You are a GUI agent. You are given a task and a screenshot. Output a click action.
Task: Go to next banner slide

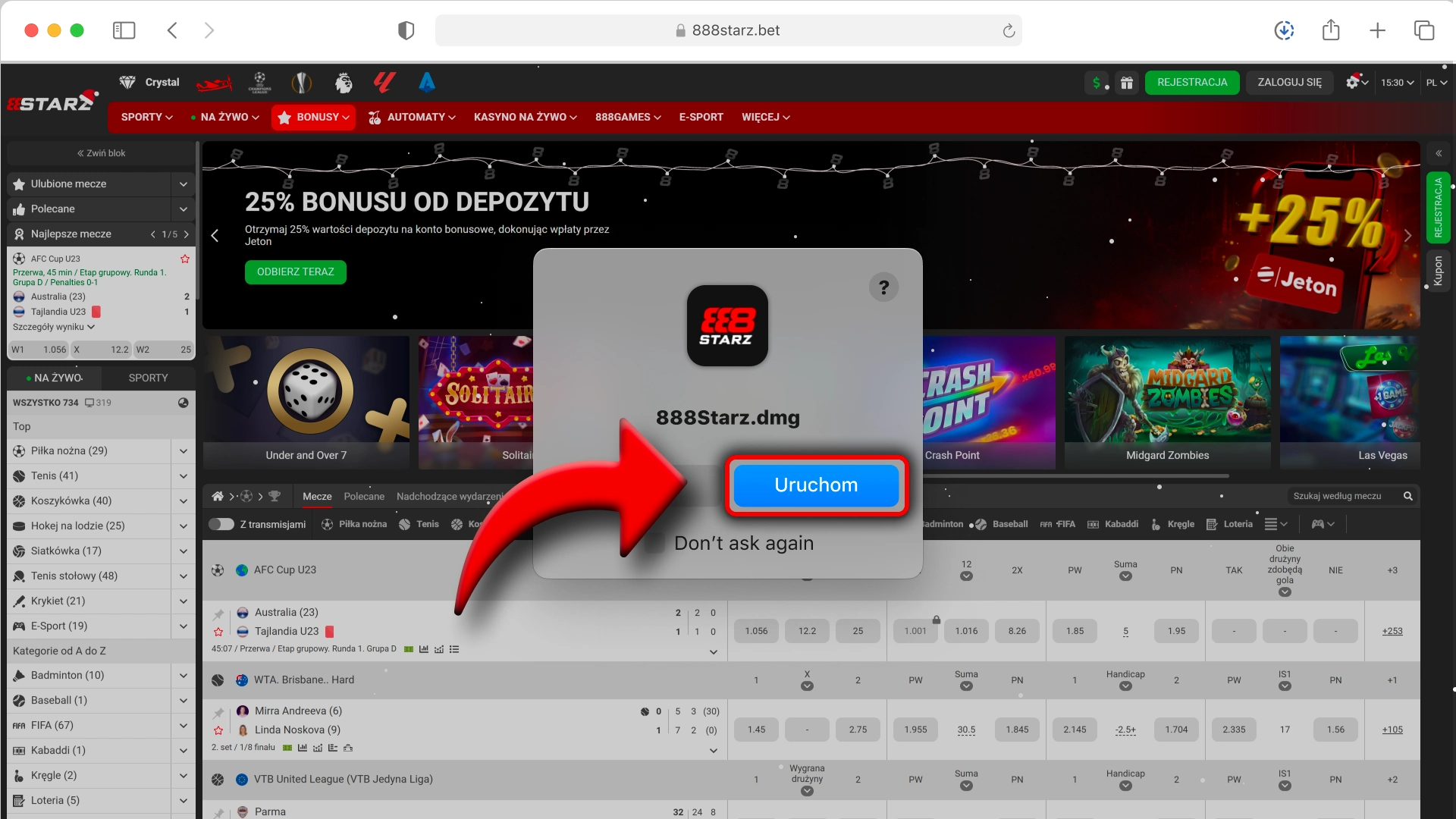pyautogui.click(x=1407, y=236)
